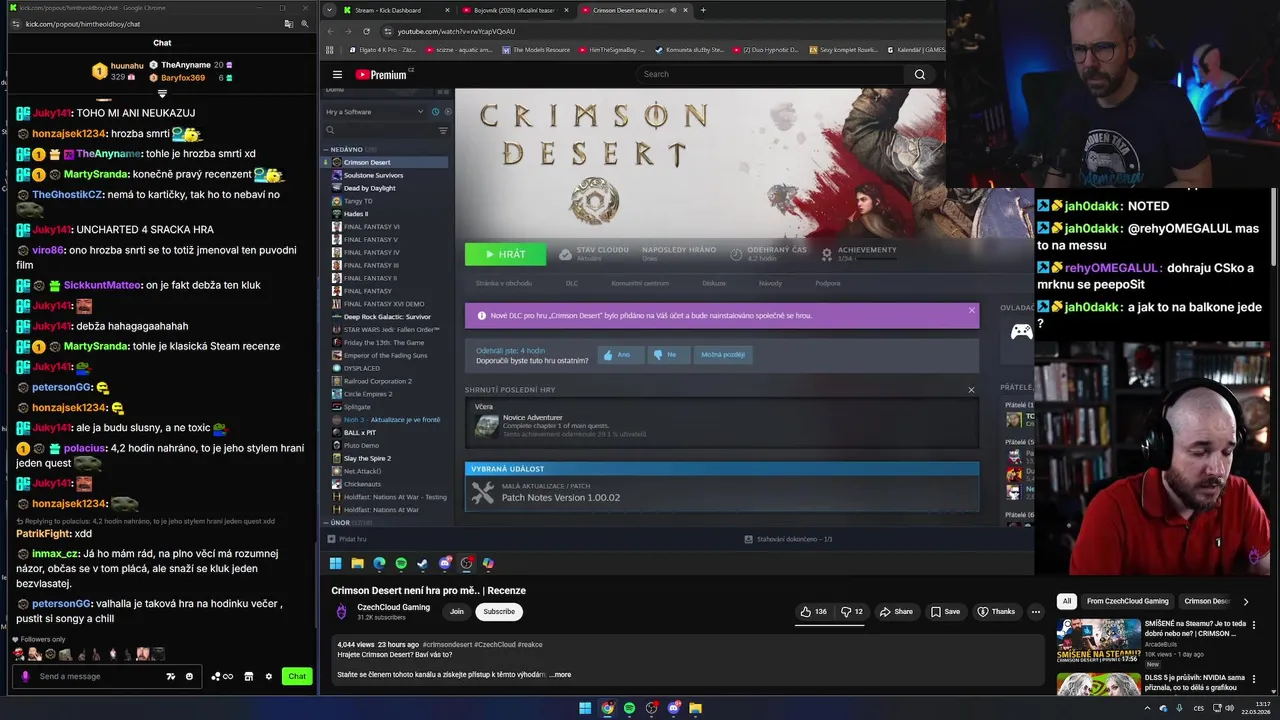Close the Shrnutí poslední hry section
Viewport: 1280px width, 720px height.
971,390
